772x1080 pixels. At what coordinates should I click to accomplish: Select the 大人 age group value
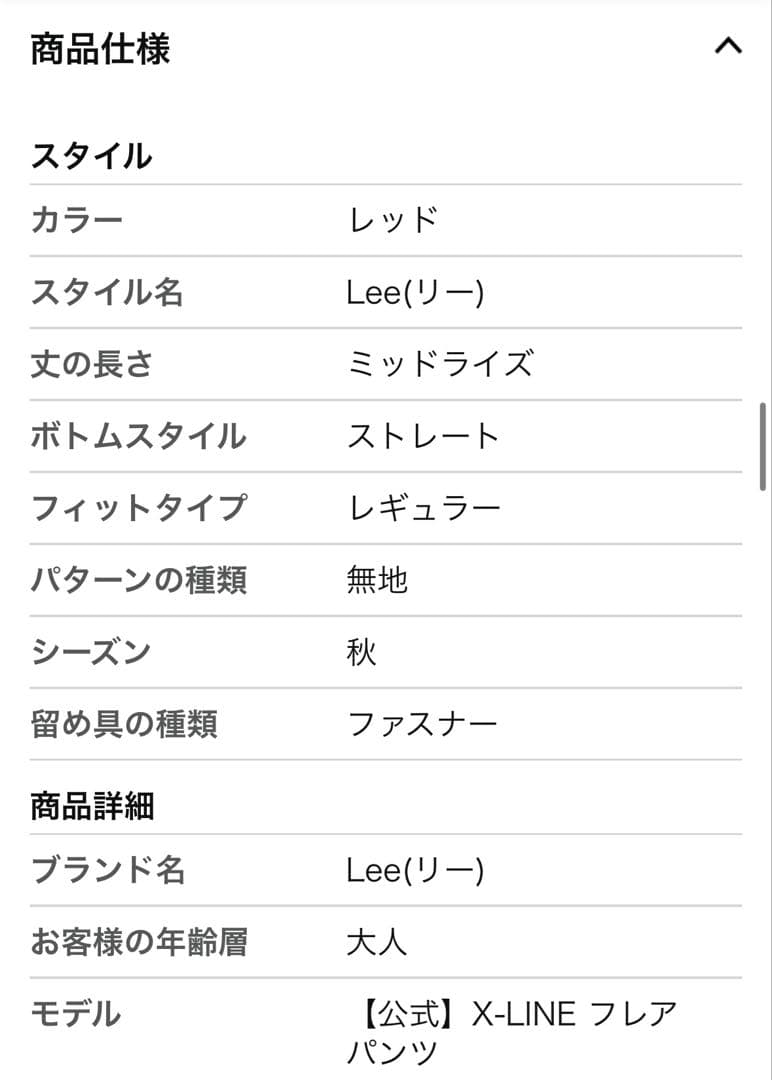click(x=377, y=942)
